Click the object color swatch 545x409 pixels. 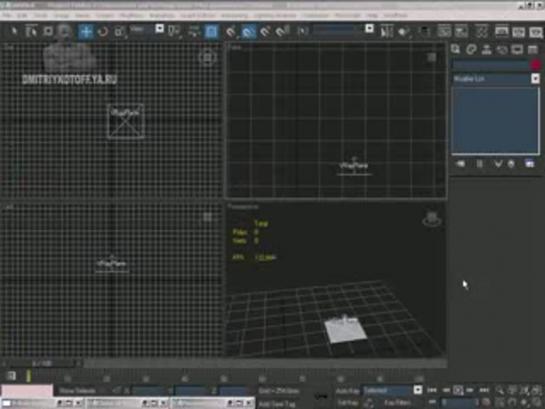(x=536, y=65)
